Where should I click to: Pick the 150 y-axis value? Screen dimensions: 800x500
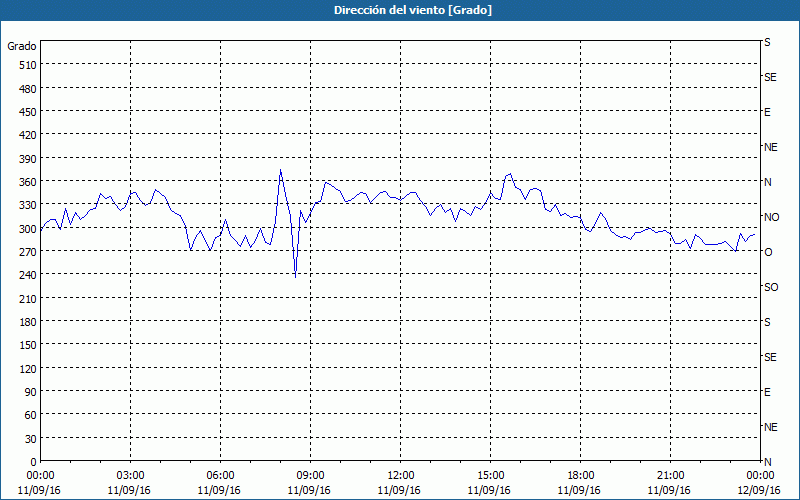28,345
